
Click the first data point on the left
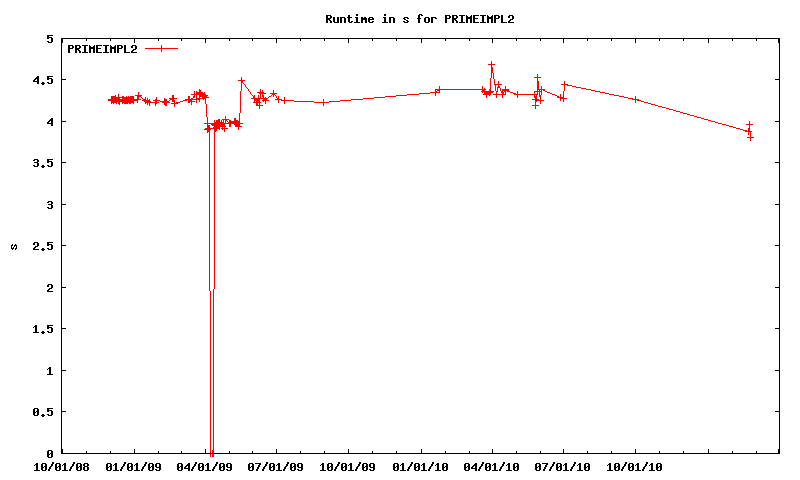111,100
